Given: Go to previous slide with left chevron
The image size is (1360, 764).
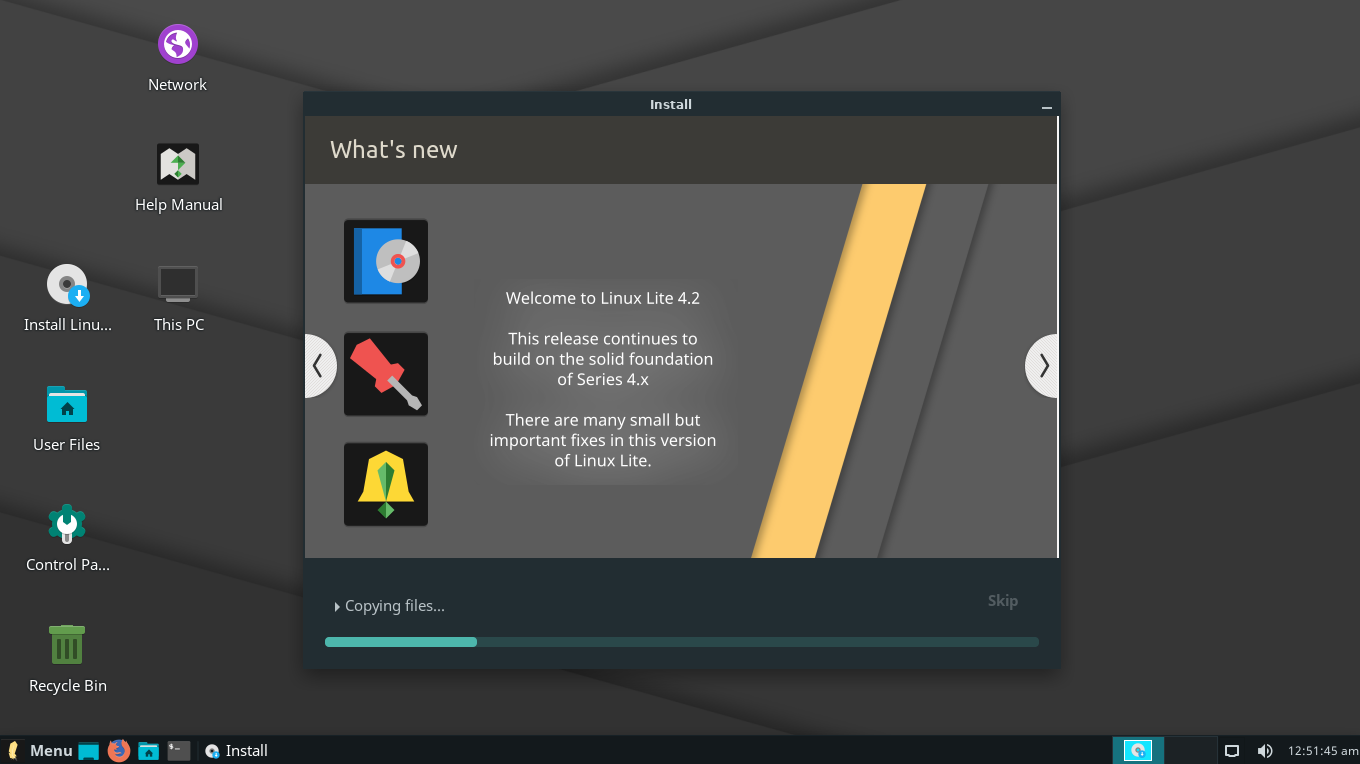Looking at the screenshot, I should (x=319, y=366).
